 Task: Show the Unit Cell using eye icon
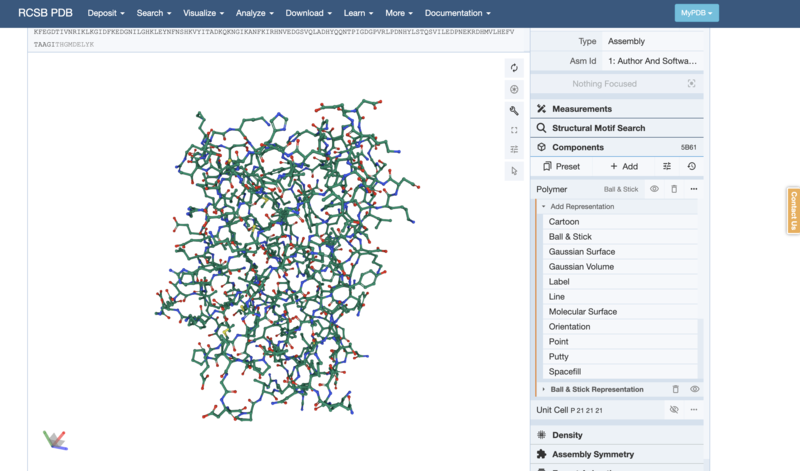pos(674,410)
